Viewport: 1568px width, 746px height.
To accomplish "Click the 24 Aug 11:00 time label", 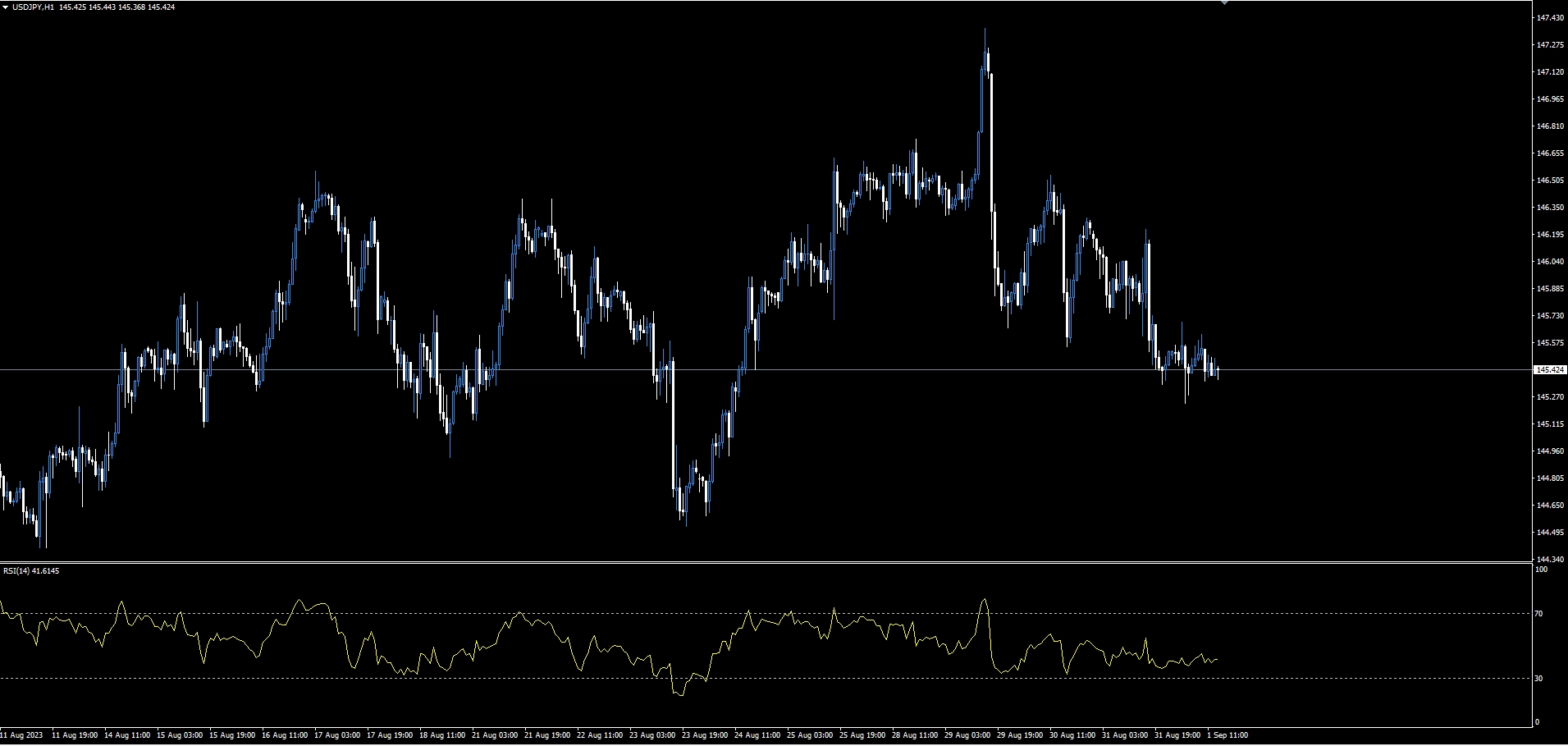I will 757,735.
